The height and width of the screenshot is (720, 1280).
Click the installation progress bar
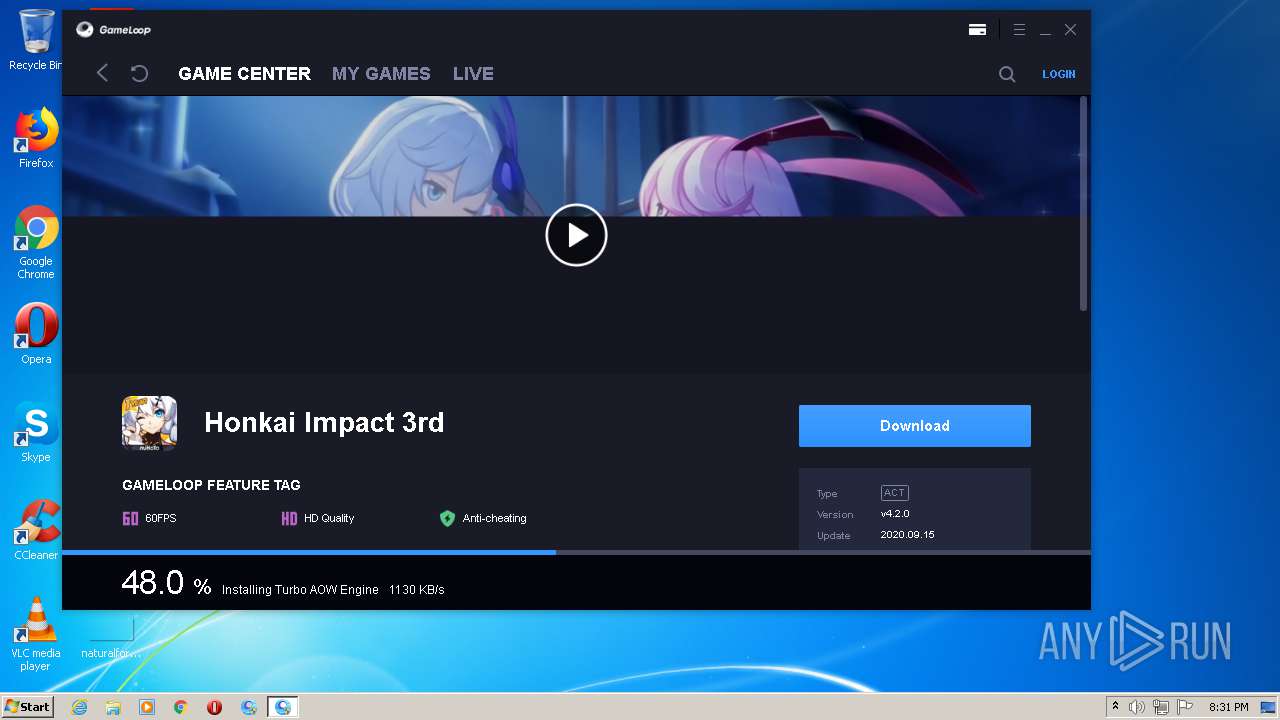[x=576, y=552]
